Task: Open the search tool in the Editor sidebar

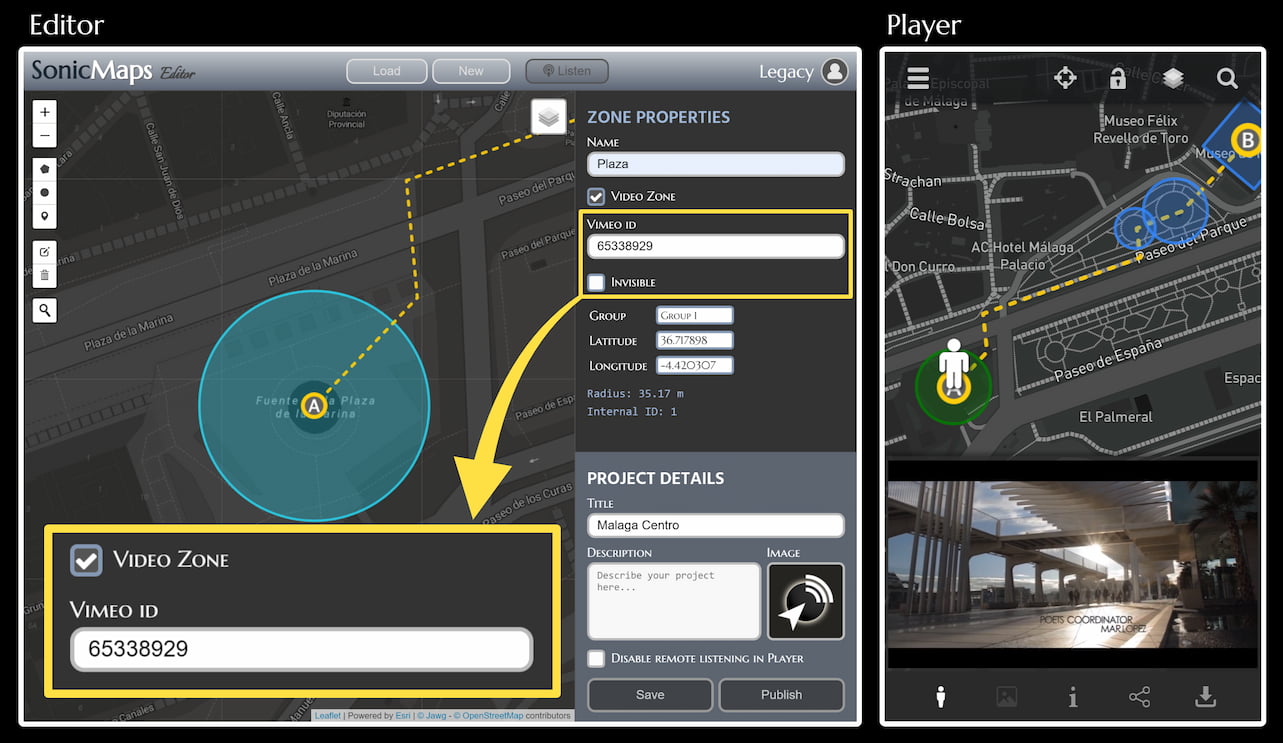Action: [44, 310]
